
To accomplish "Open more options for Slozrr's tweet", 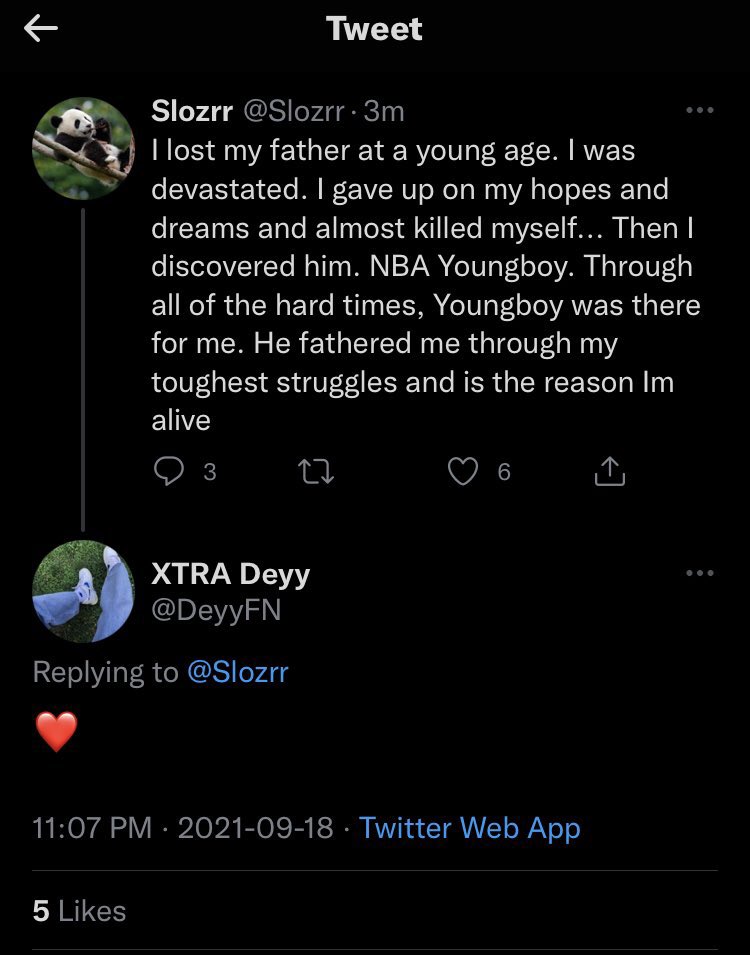I will pyautogui.click(x=700, y=110).
